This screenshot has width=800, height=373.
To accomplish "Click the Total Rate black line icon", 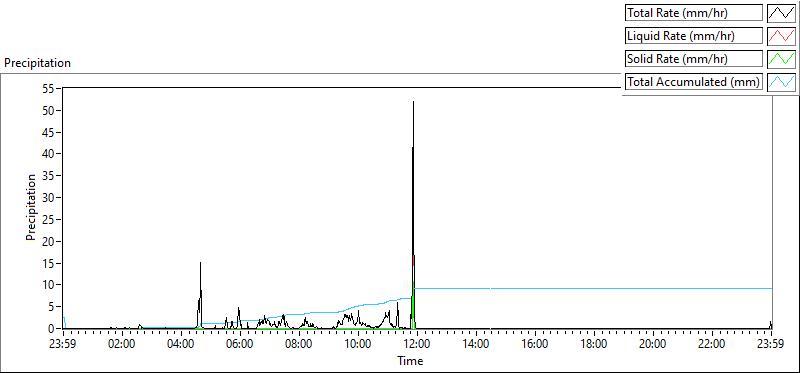I will click(782, 13).
